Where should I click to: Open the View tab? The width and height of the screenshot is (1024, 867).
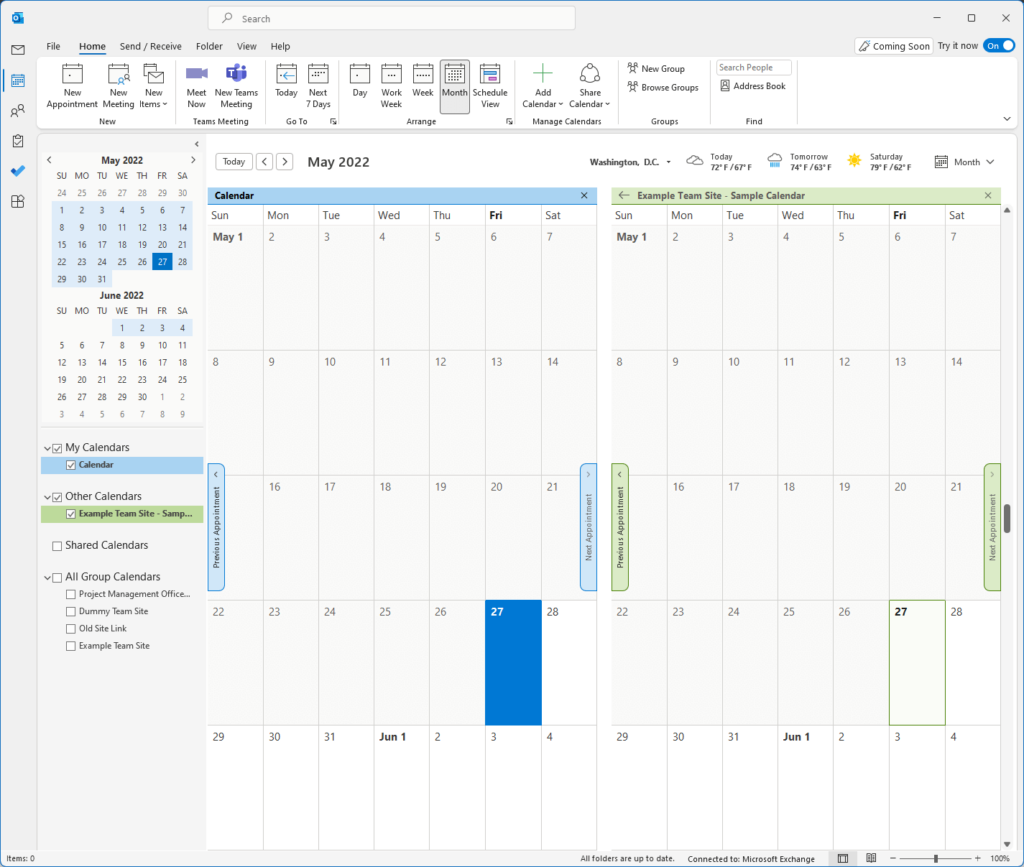coord(246,46)
